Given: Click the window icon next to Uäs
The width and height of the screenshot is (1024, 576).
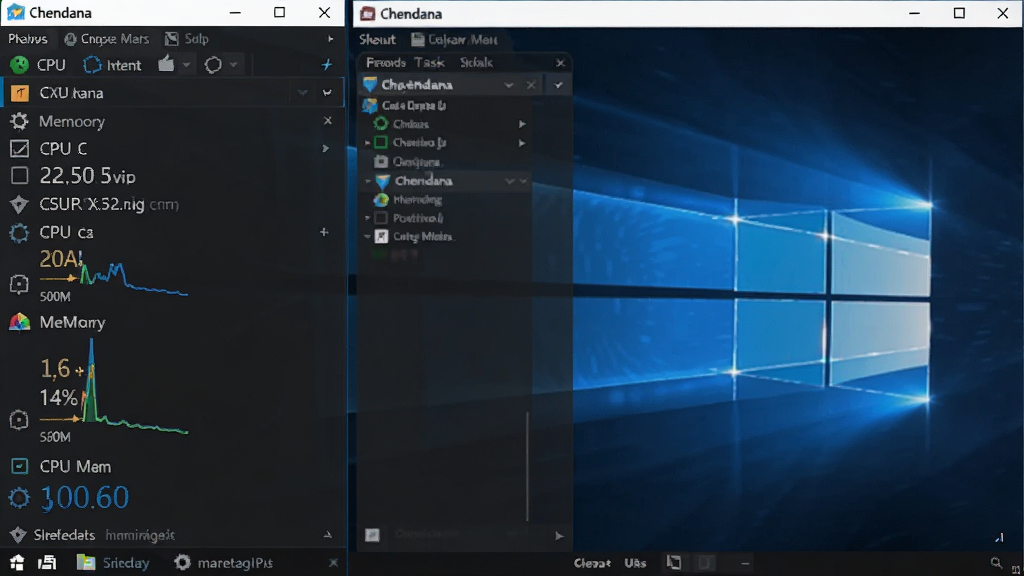Looking at the screenshot, I should tap(674, 562).
